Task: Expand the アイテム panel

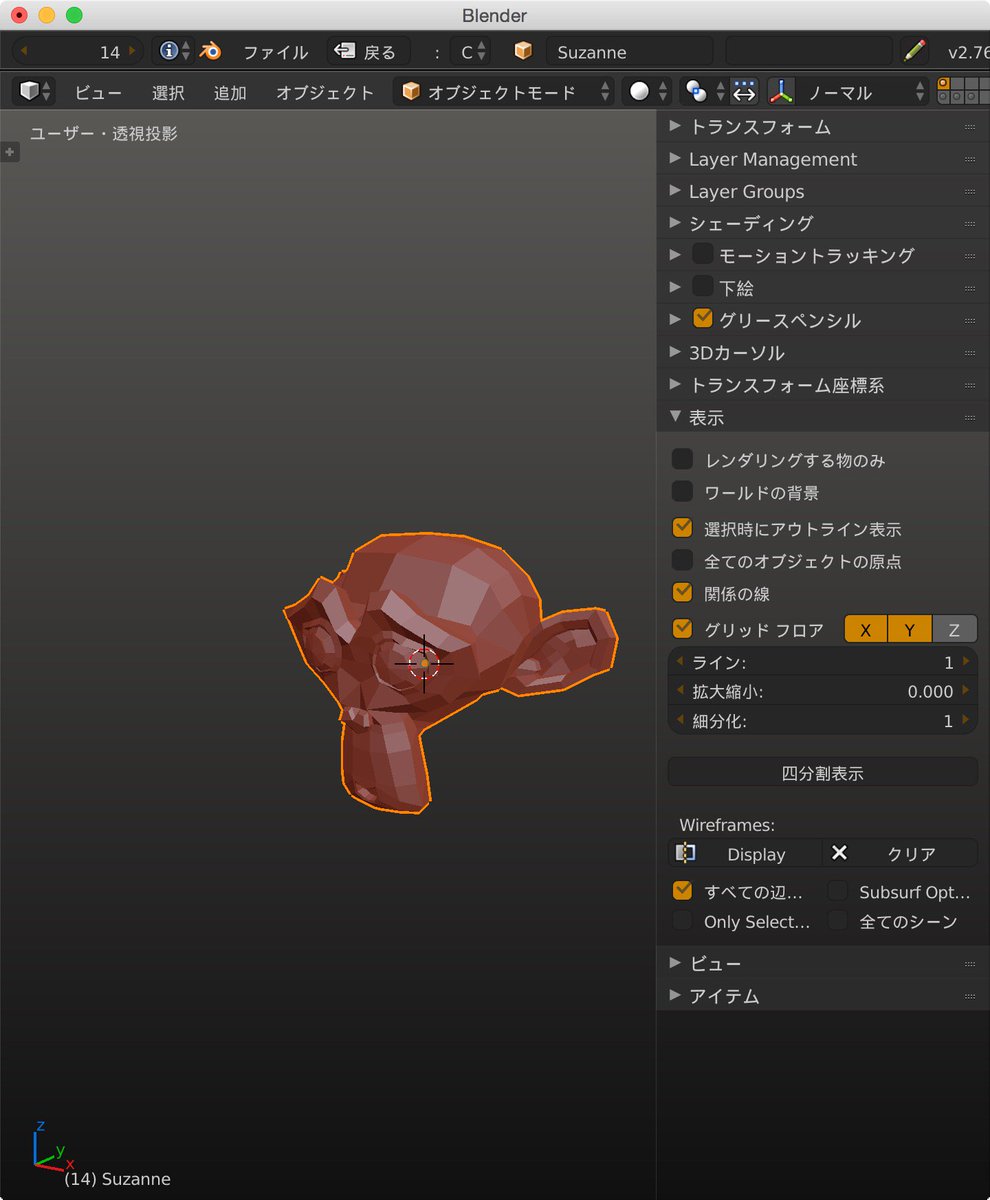Action: (675, 995)
